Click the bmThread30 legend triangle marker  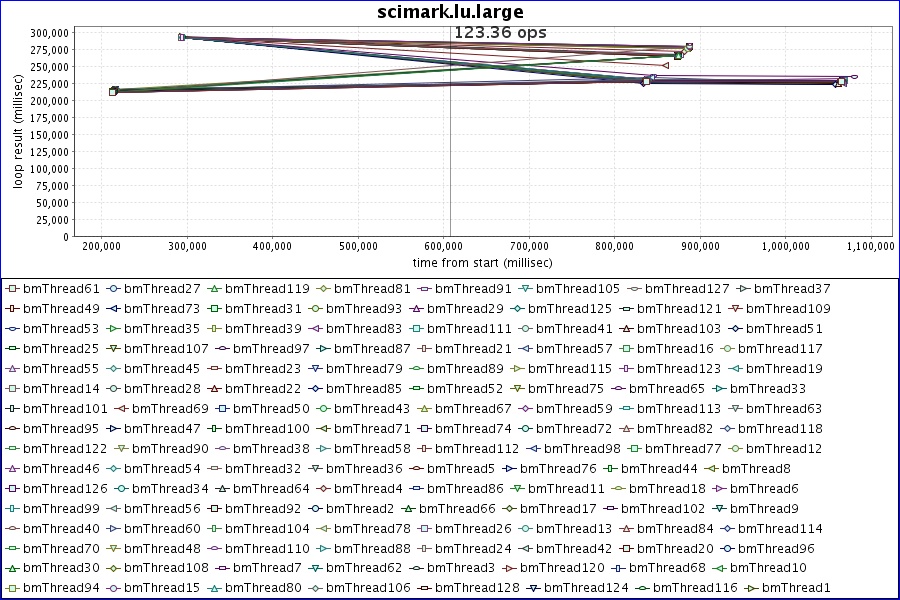[x=12, y=568]
